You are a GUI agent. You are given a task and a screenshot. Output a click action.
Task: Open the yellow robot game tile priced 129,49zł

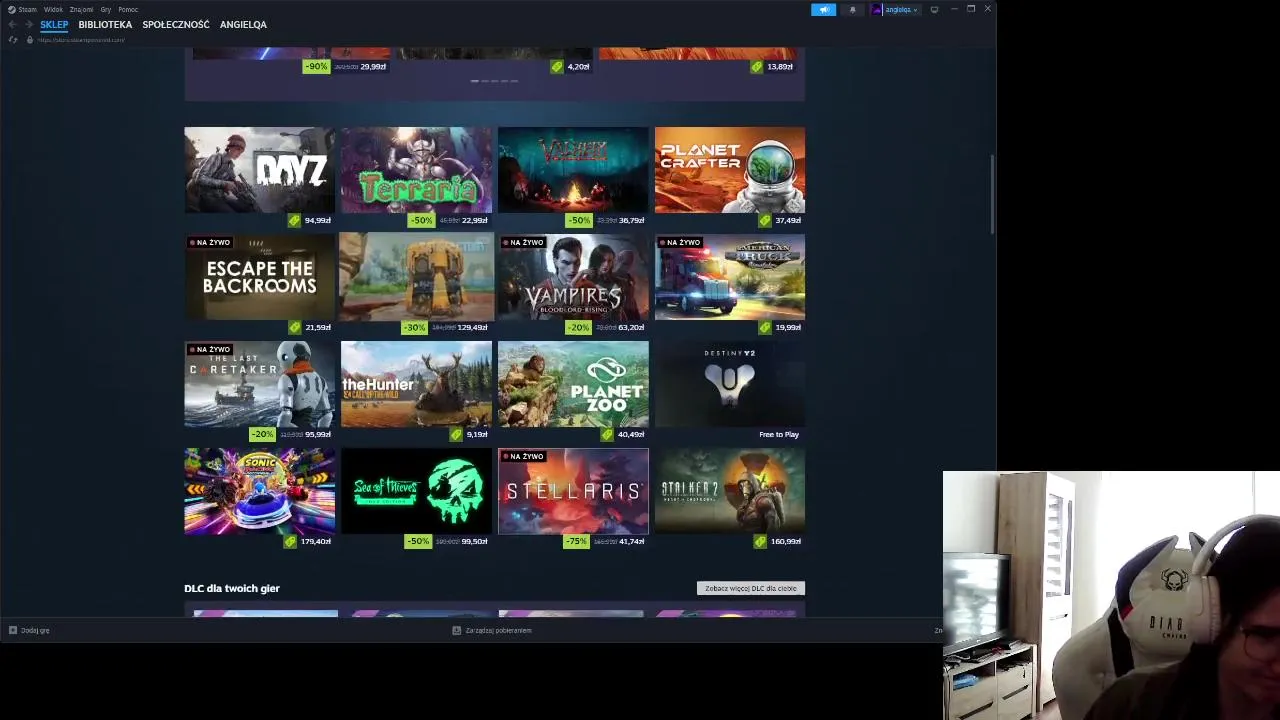pos(416,277)
